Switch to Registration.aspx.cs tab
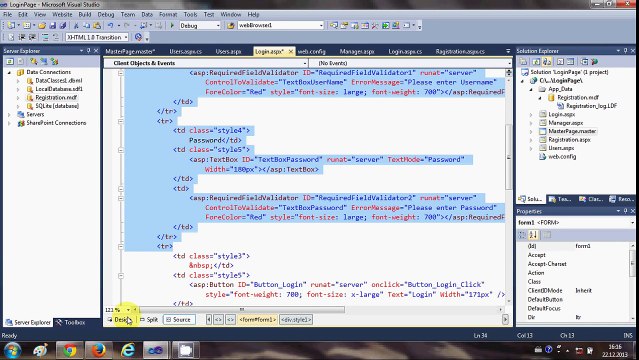 (460, 51)
